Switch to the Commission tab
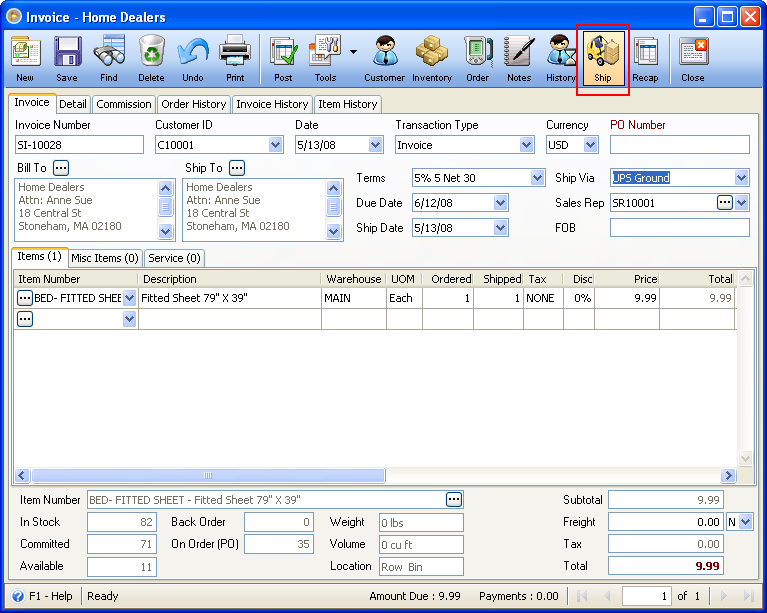The width and height of the screenshot is (767, 613). [x=124, y=104]
